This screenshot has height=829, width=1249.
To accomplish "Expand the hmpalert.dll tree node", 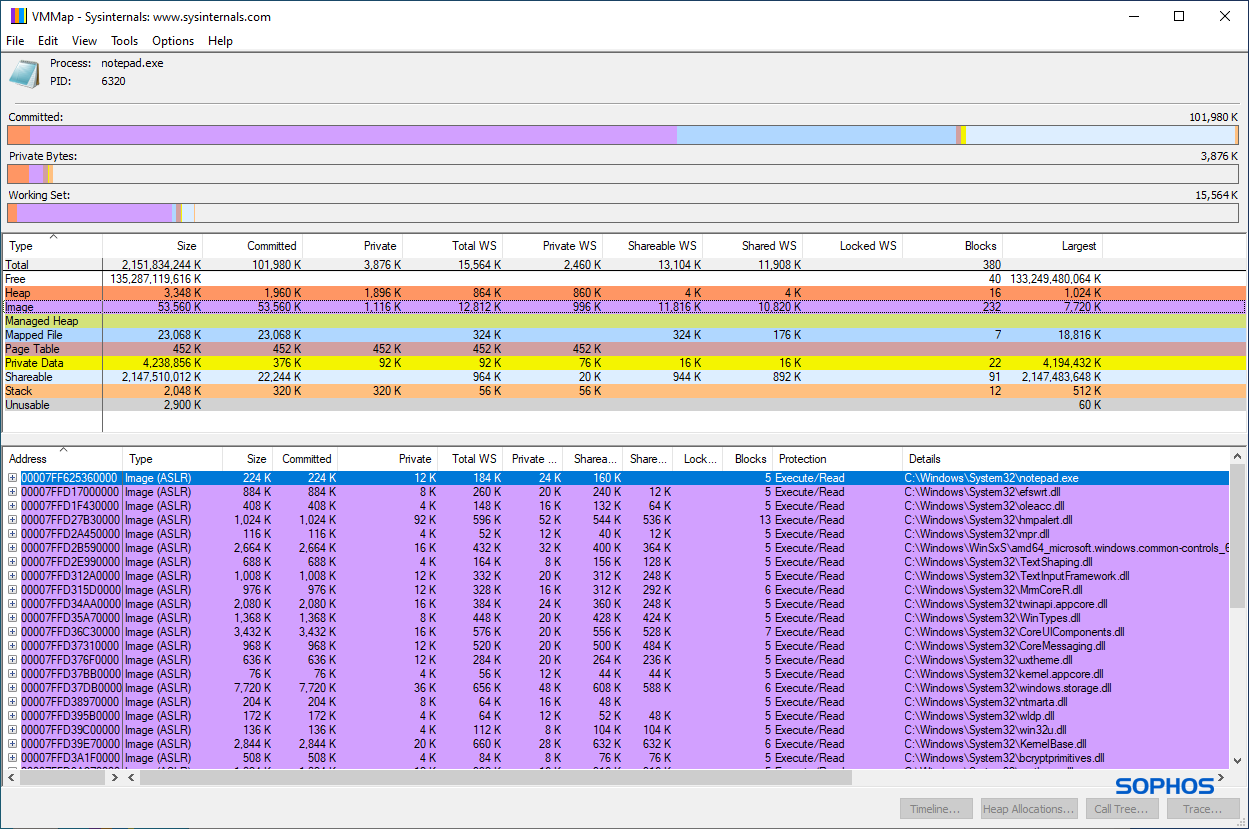I will coord(13,520).
